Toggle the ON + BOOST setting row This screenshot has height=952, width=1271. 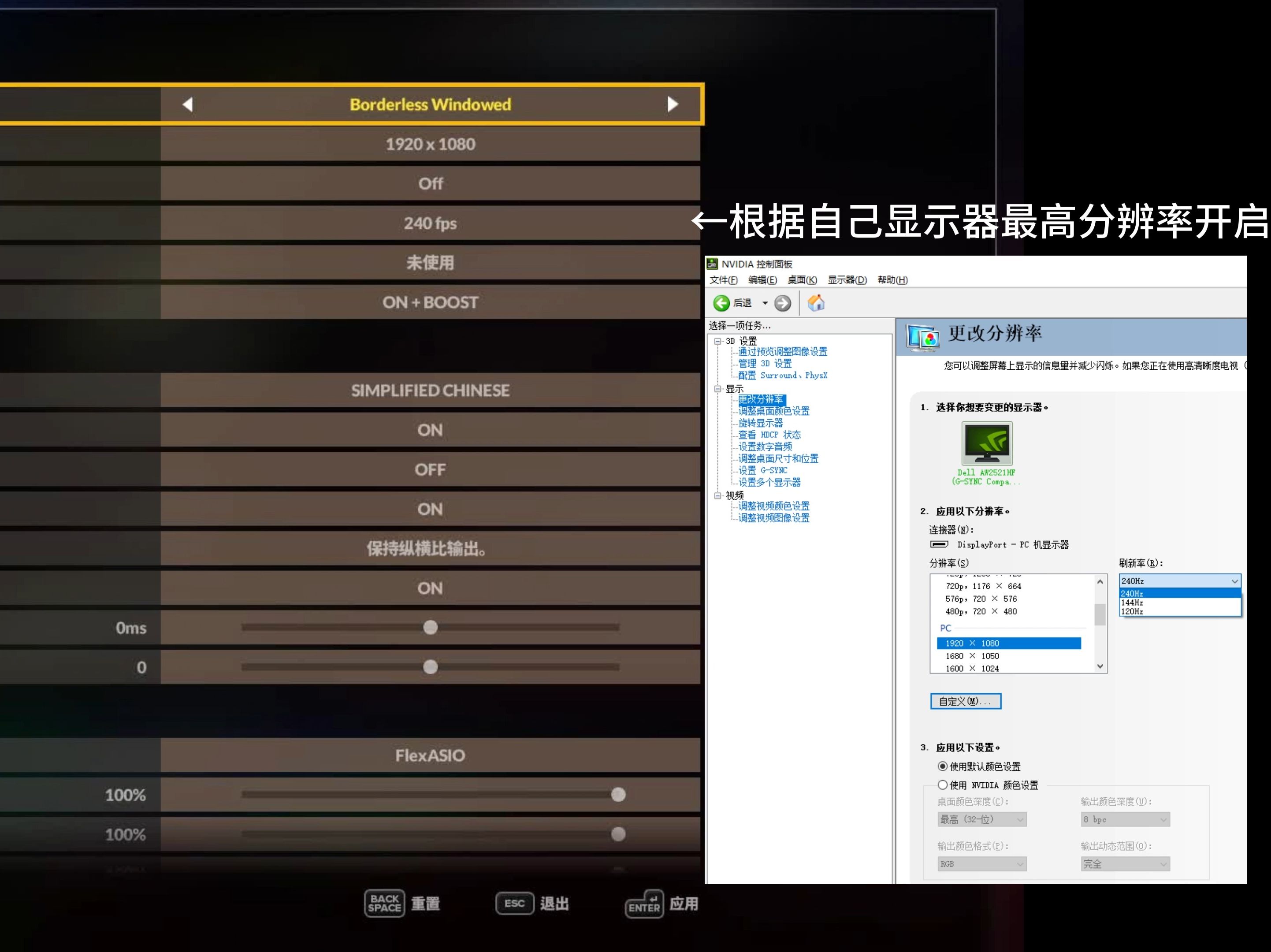coord(430,302)
